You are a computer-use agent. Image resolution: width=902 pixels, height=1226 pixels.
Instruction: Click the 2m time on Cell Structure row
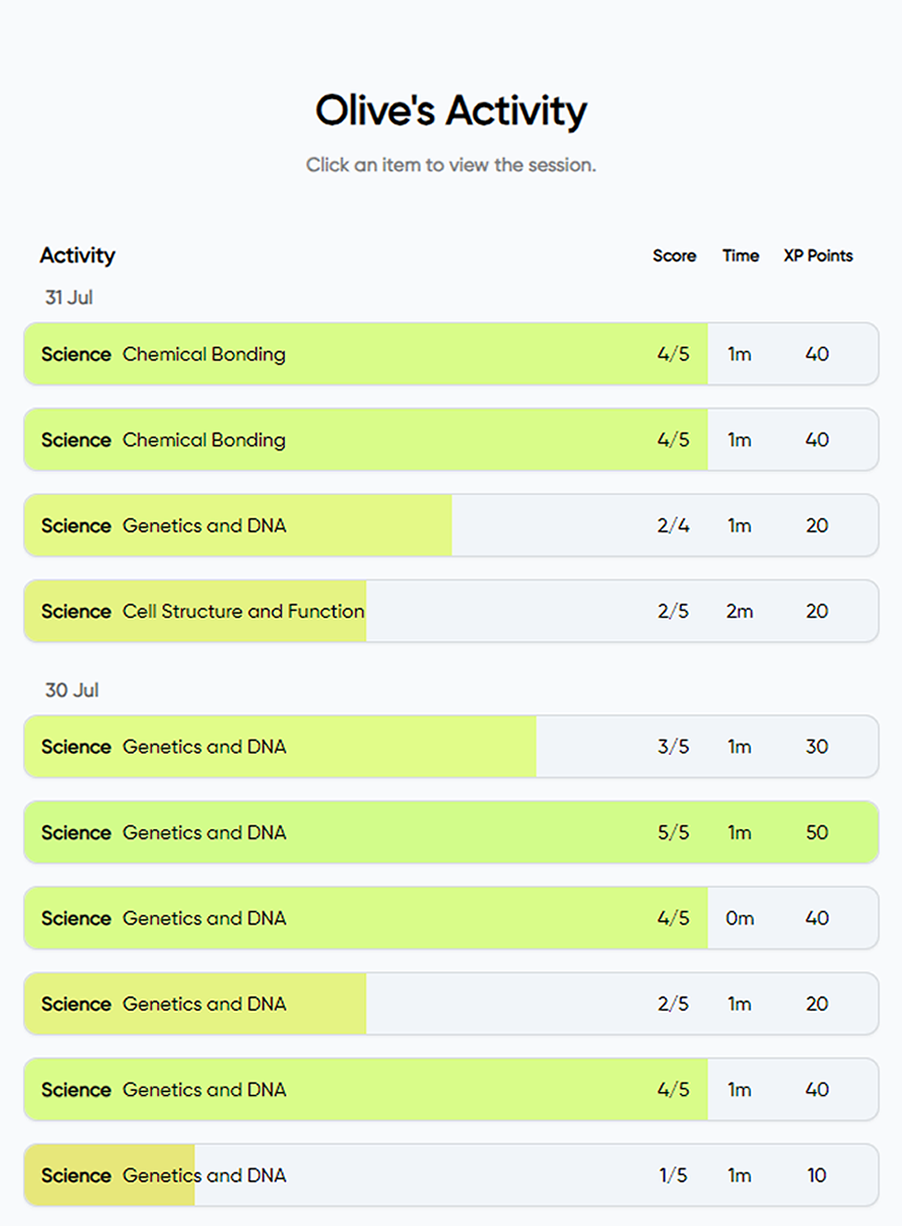click(739, 611)
